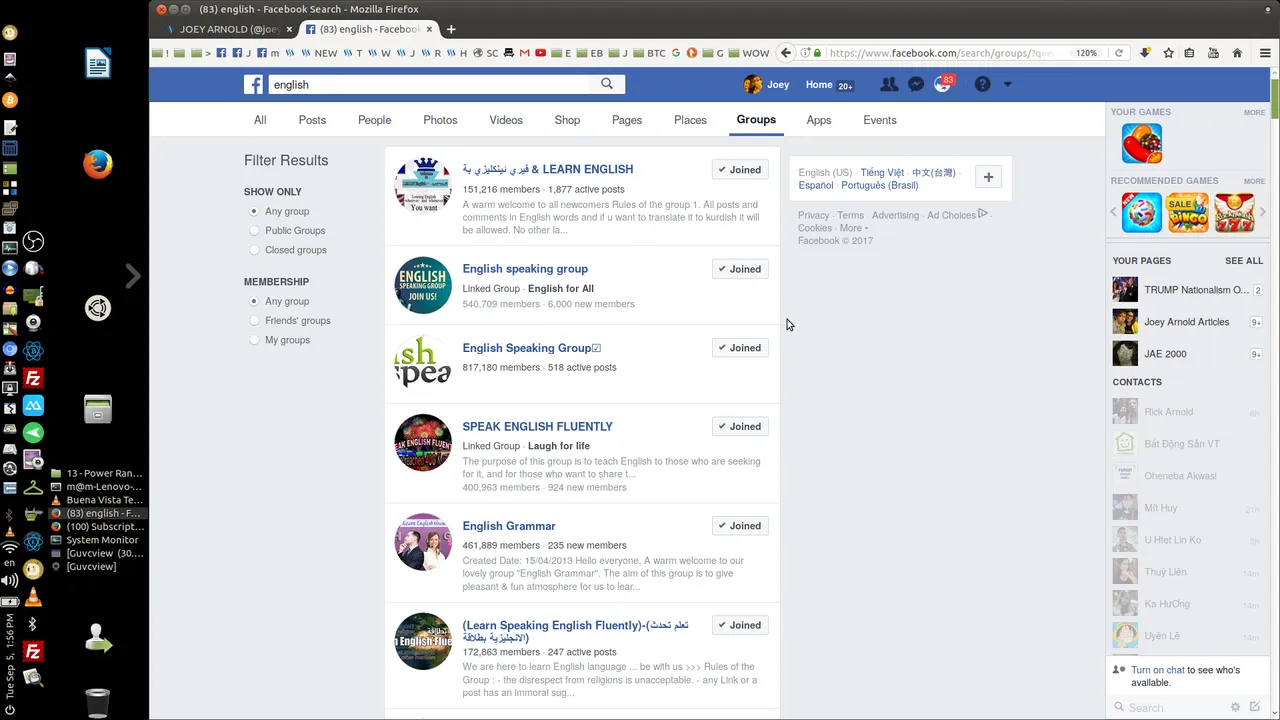
Task: Select Closed groups filter
Action: pos(254,250)
